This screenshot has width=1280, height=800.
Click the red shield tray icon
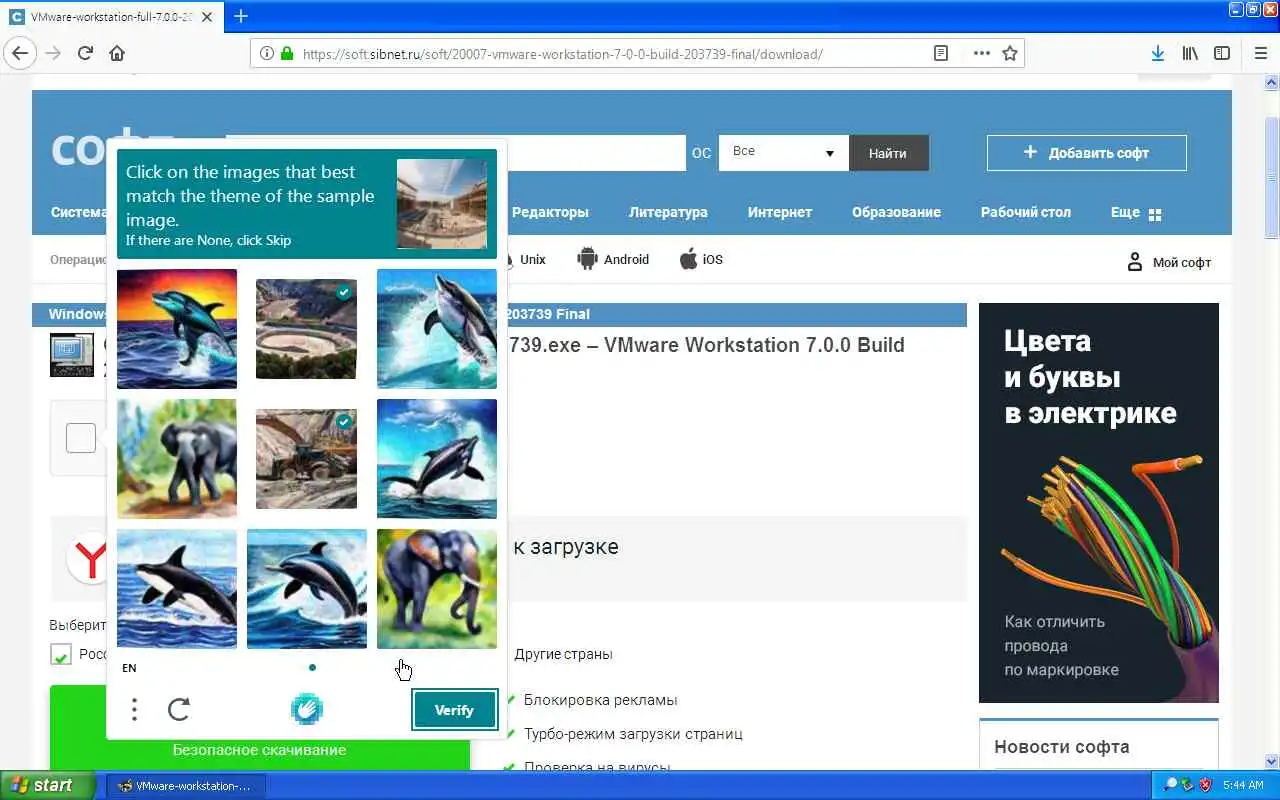coord(1205,785)
